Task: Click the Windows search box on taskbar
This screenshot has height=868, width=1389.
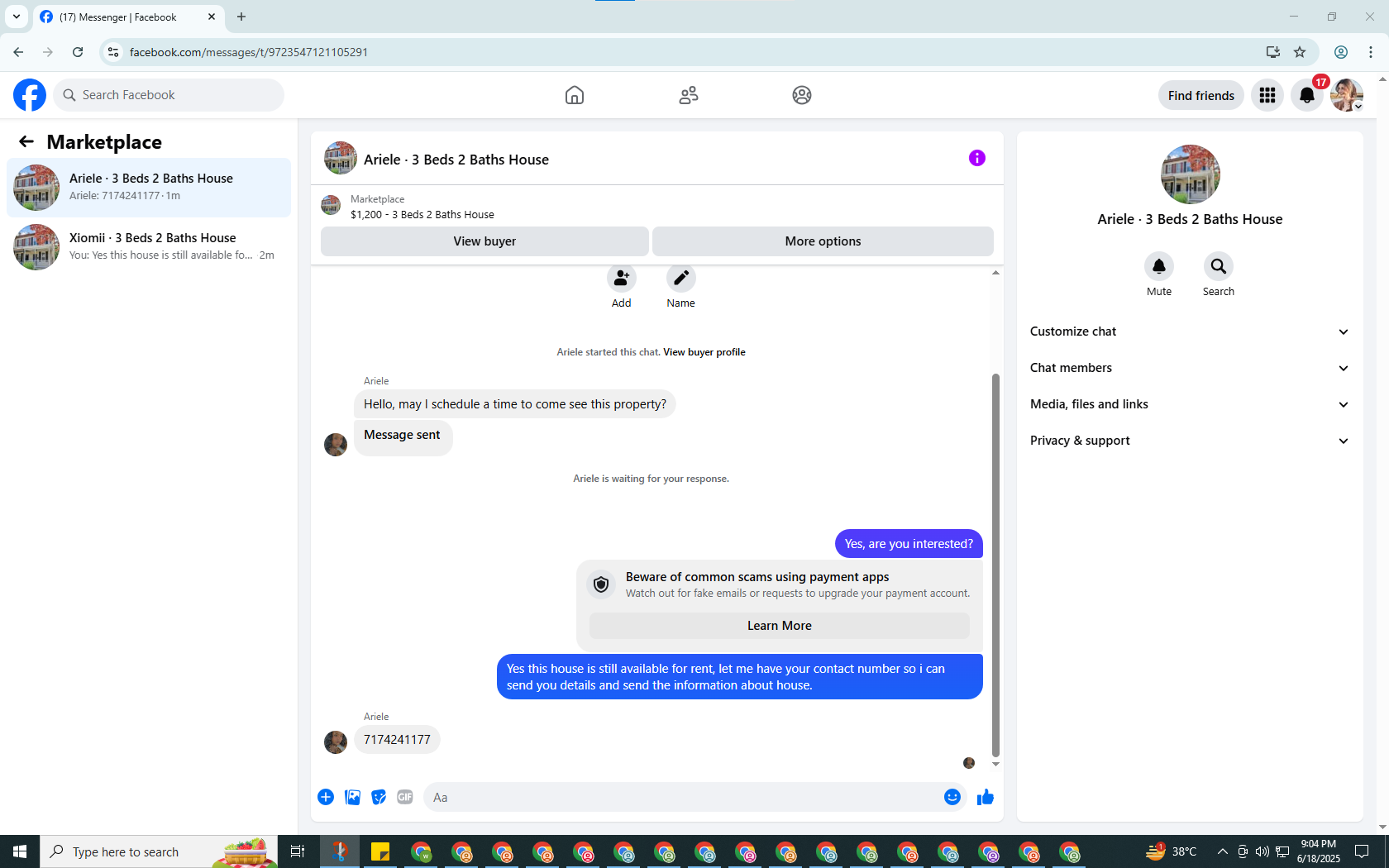Action: click(159, 851)
